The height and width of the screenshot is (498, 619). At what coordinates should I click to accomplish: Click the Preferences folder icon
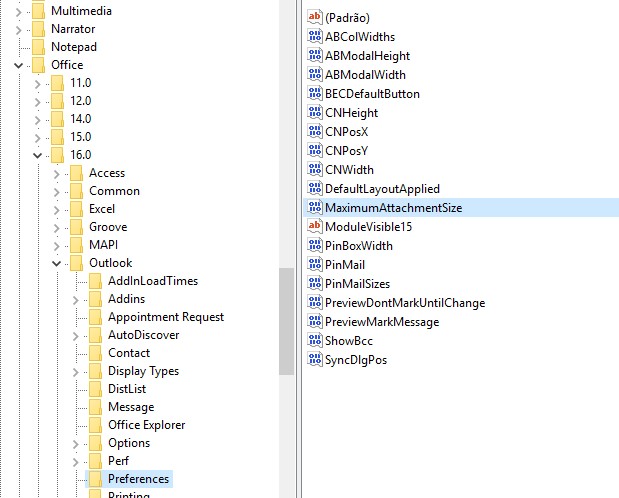96,479
